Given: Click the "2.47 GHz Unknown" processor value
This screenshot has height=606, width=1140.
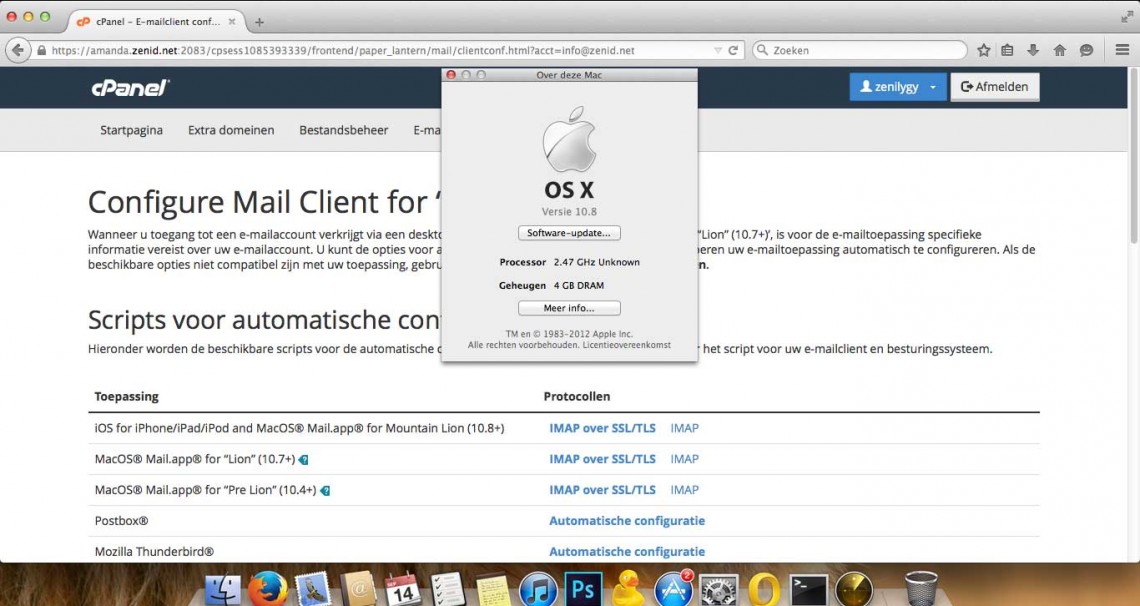Looking at the screenshot, I should point(597,262).
